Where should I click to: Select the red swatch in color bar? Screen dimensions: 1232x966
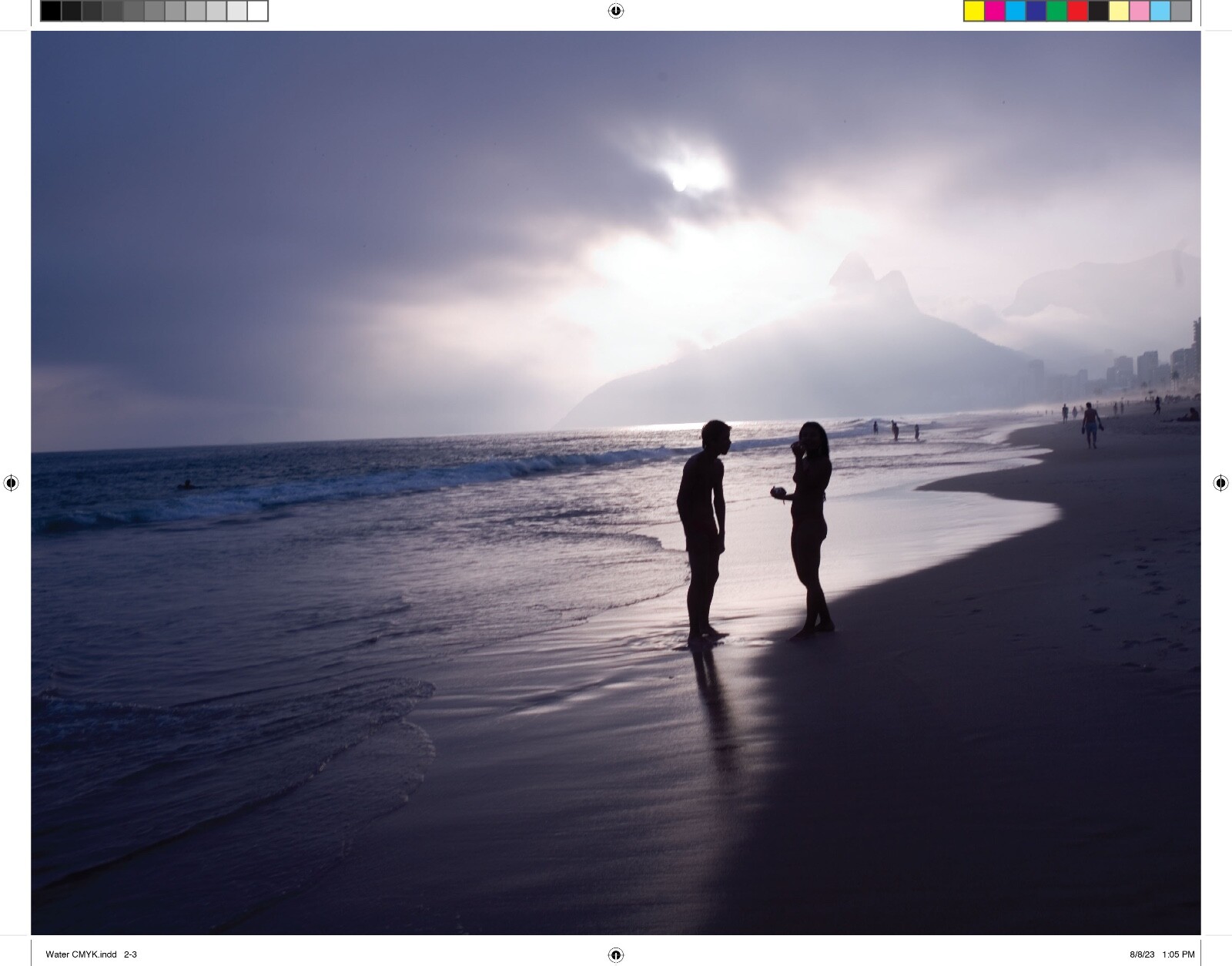(1078, 11)
